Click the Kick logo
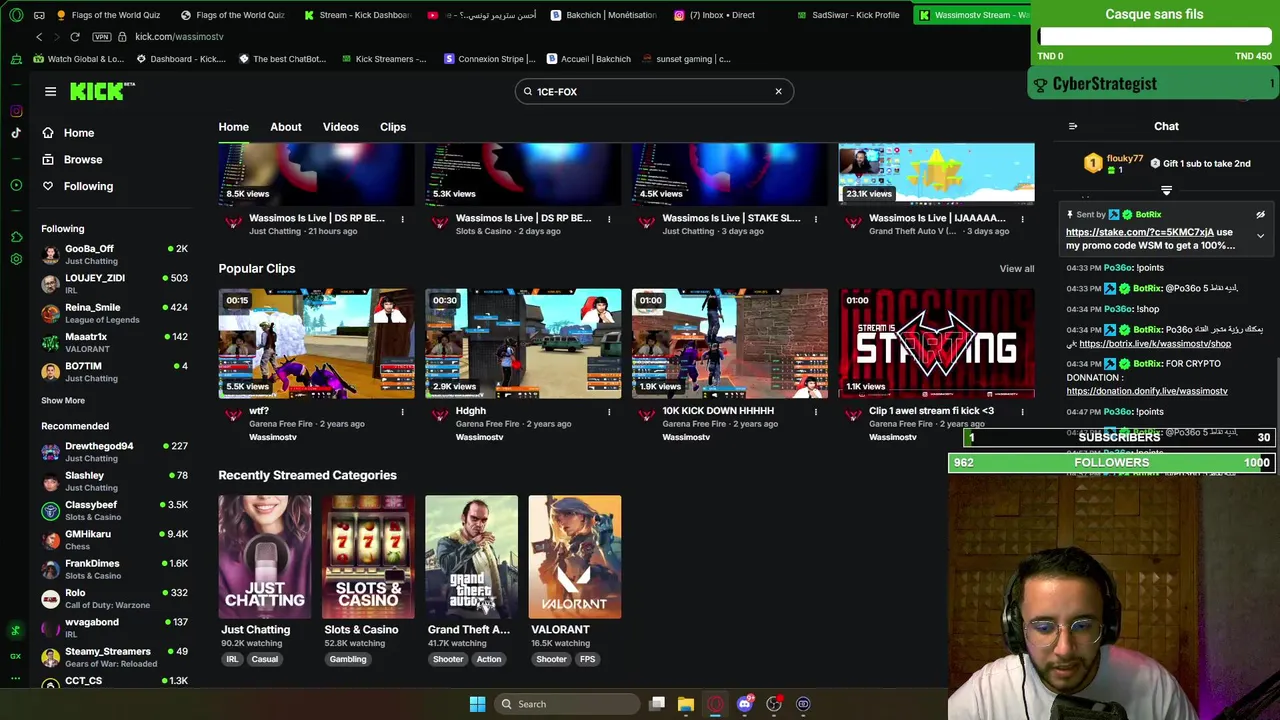 [x=102, y=91]
